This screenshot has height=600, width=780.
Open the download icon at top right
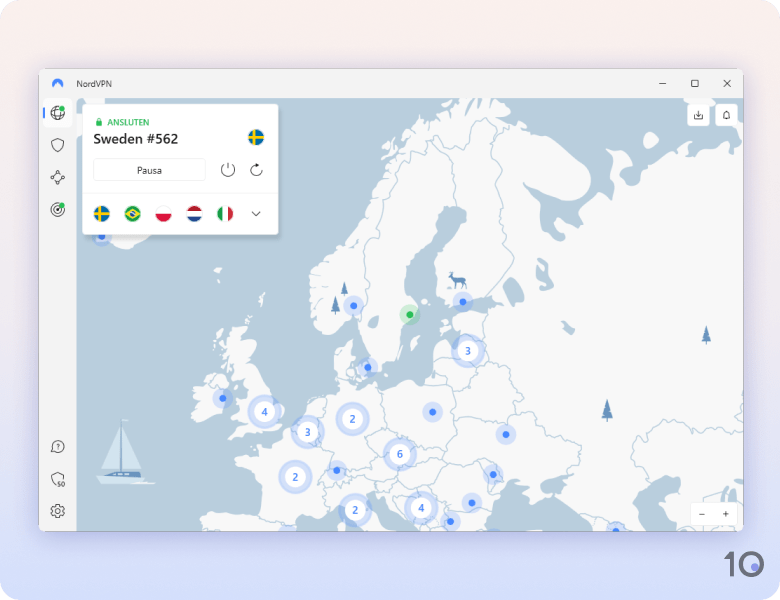click(x=698, y=115)
